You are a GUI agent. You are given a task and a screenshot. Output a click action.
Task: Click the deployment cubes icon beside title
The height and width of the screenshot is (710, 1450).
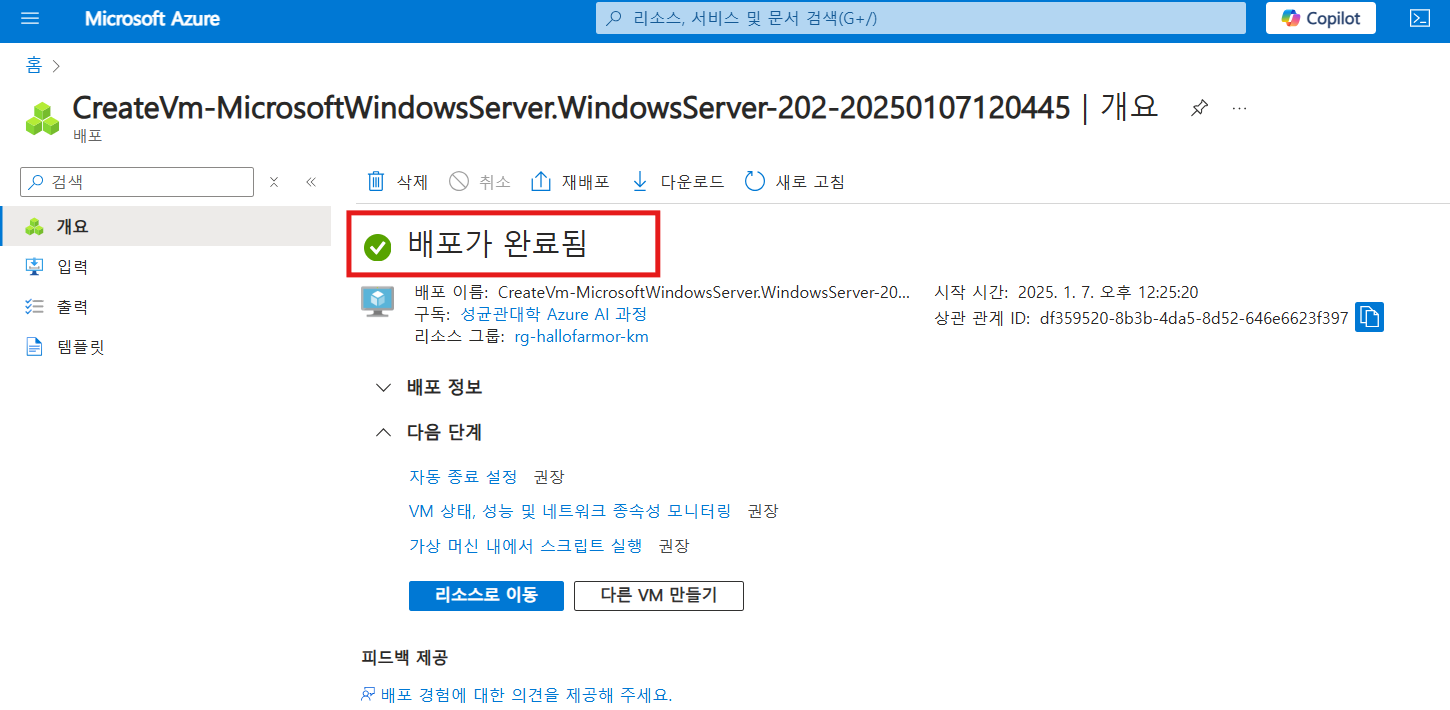point(43,118)
